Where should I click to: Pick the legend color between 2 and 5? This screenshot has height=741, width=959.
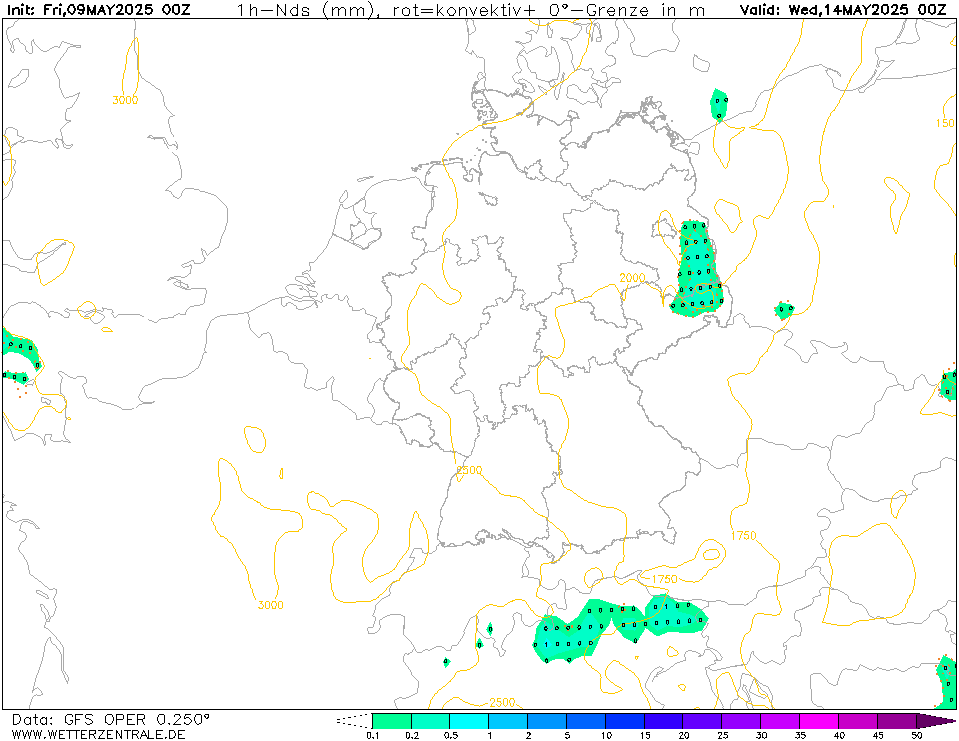[547, 721]
